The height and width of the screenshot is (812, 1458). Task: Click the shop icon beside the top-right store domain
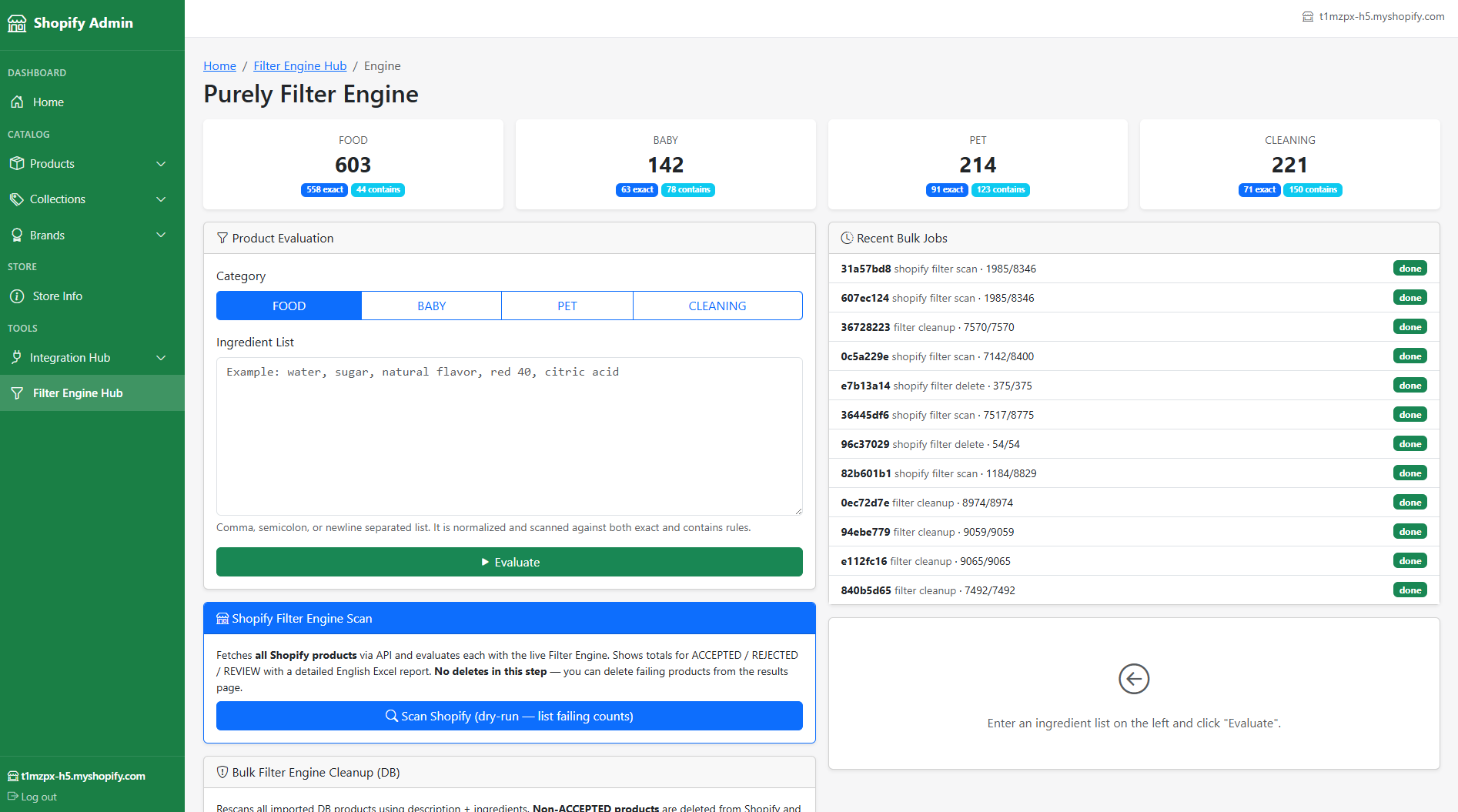pyautogui.click(x=1308, y=17)
